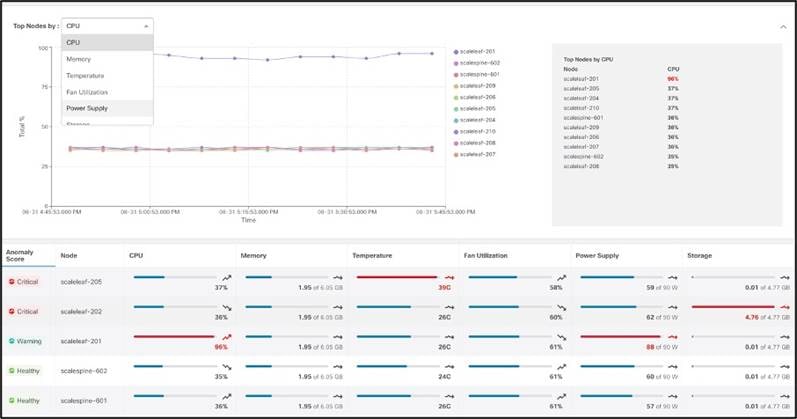Viewport: 797px width, 419px height.
Task: Select Power Supply option in dropdown list
Action: tap(107, 108)
